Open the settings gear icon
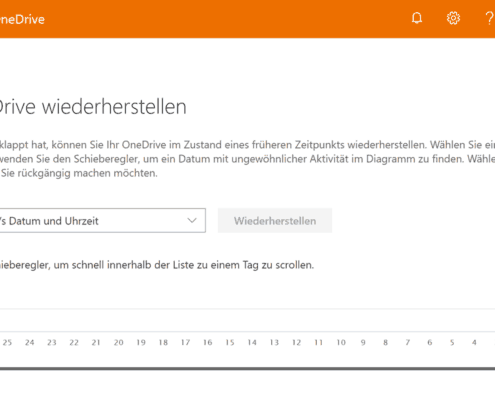The image size is (495, 400). (453, 18)
